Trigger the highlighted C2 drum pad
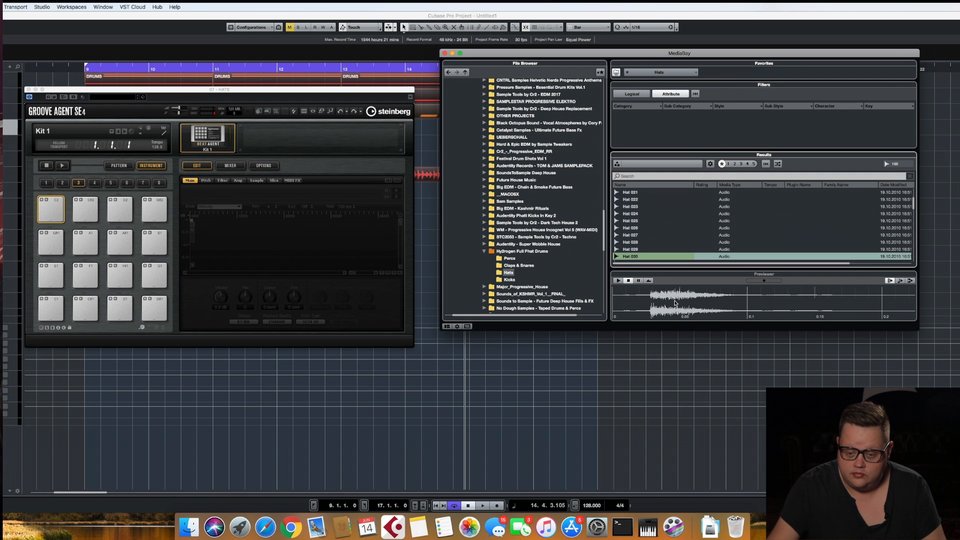The image size is (960, 540). point(51,209)
